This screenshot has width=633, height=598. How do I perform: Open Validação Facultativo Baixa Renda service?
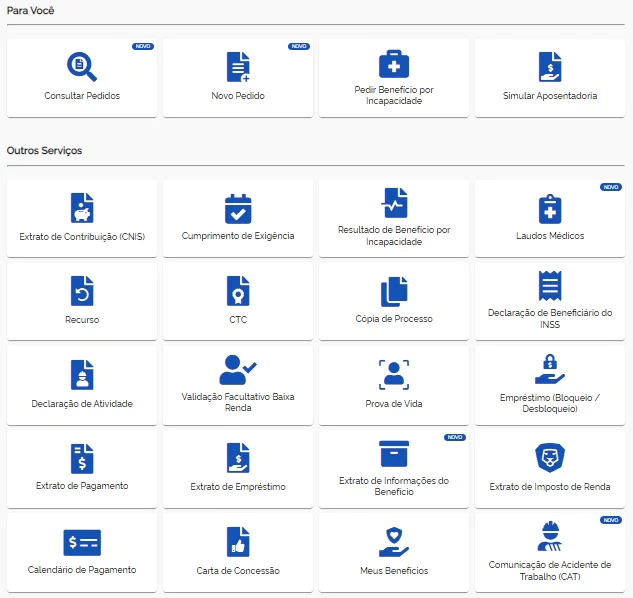click(x=238, y=385)
